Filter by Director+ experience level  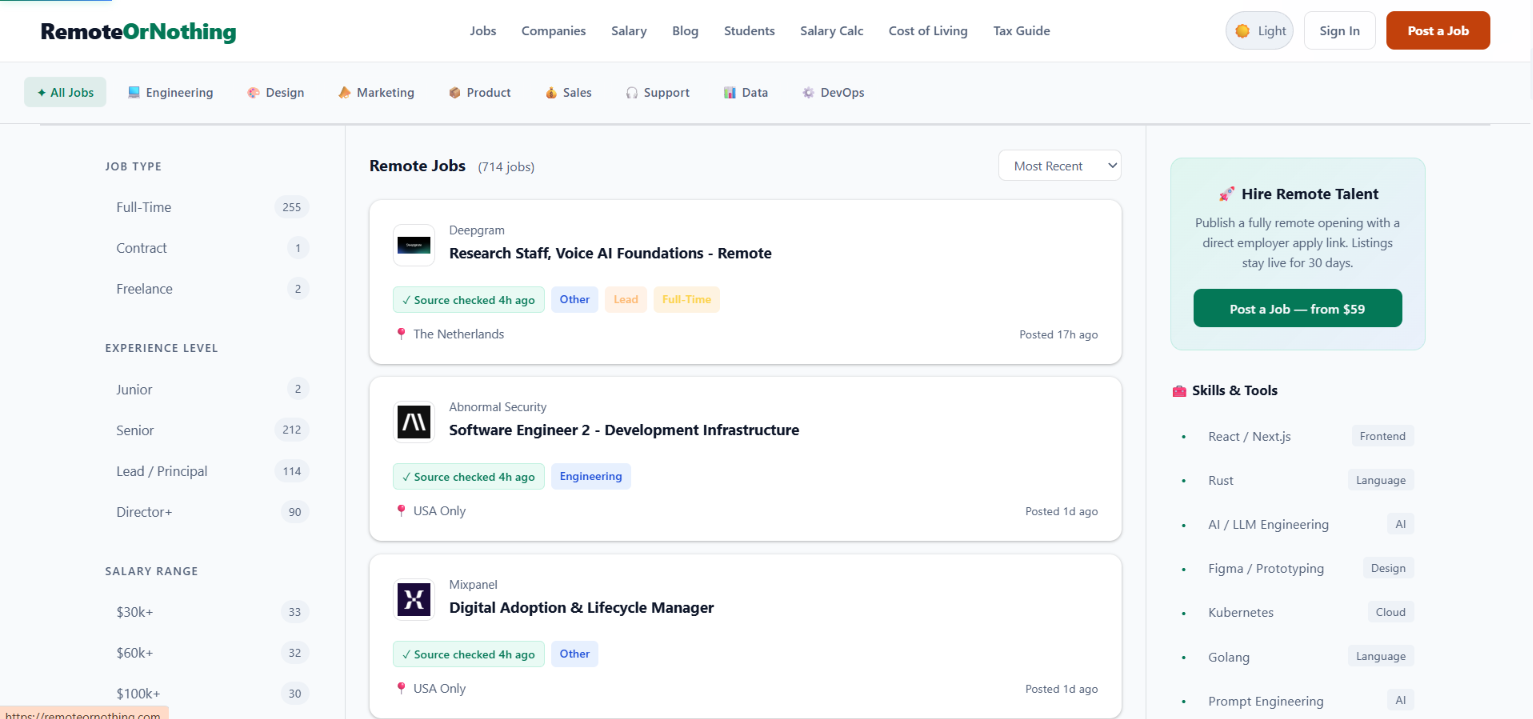pos(207,512)
